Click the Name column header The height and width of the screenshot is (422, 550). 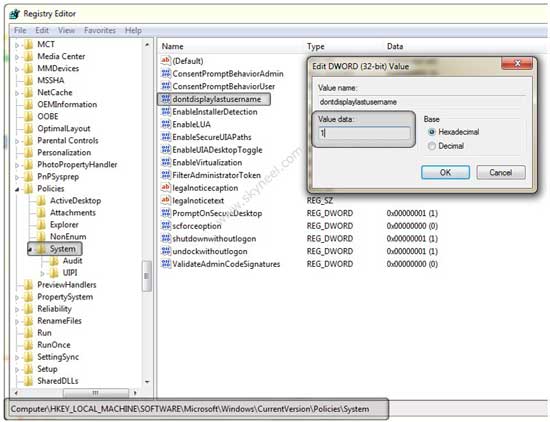(x=173, y=46)
